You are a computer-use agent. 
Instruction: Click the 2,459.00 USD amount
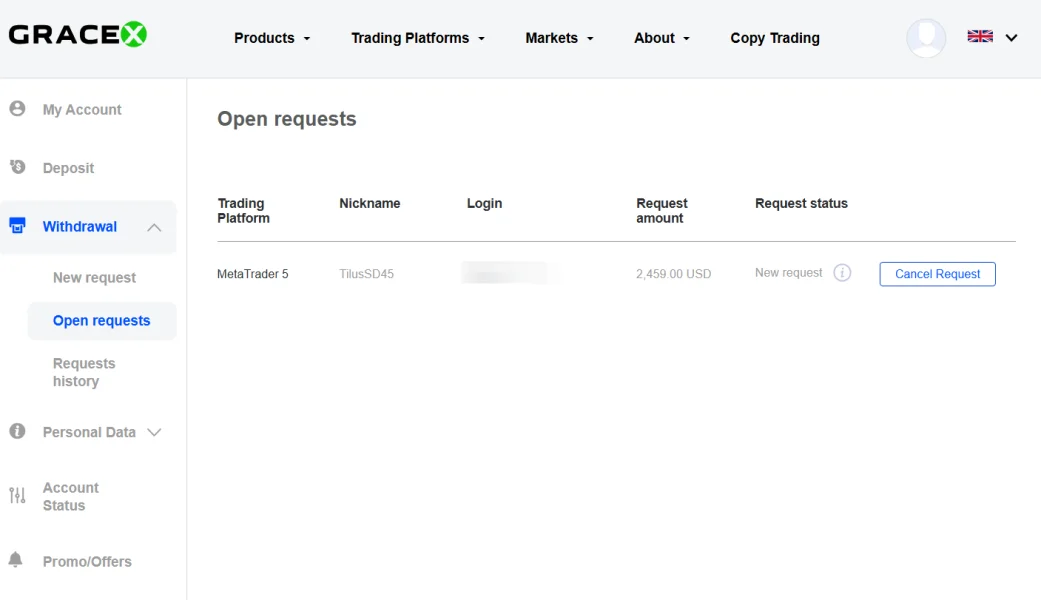(x=673, y=274)
